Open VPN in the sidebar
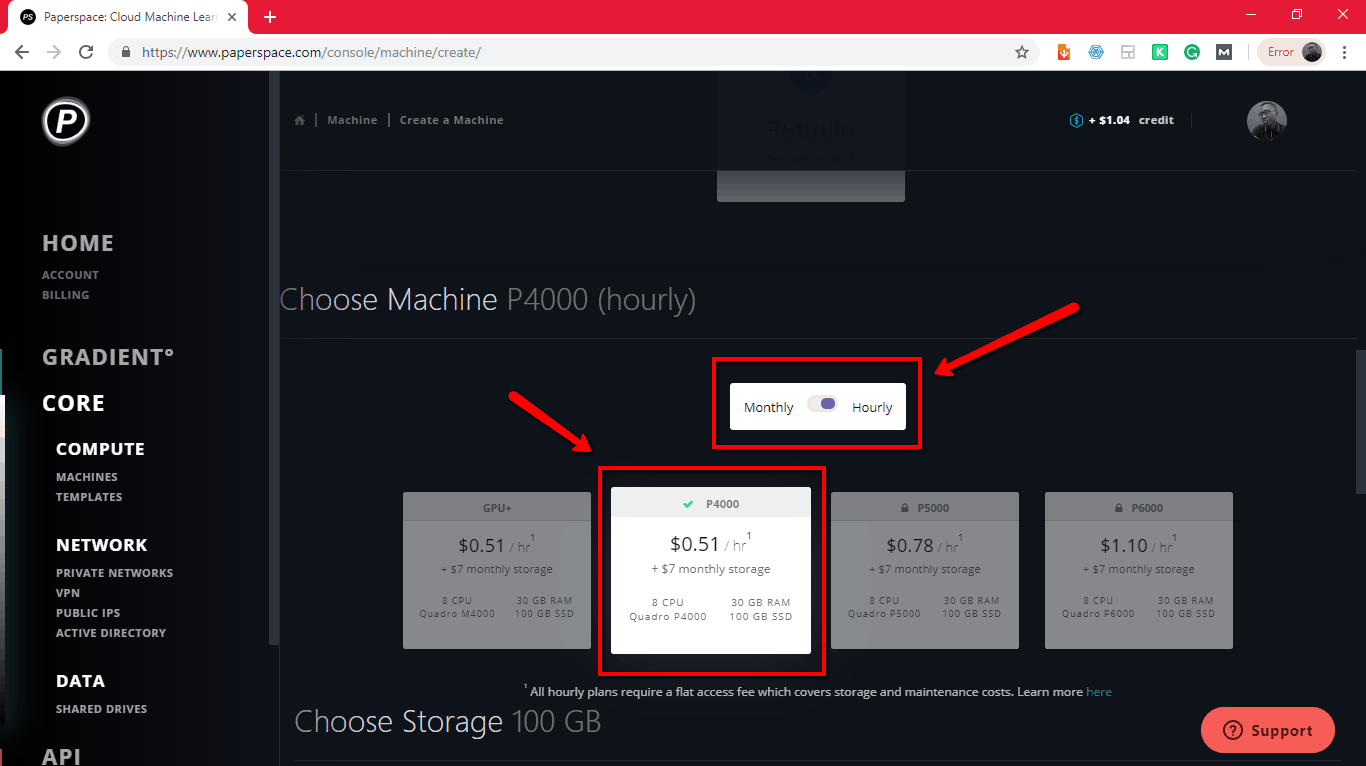Image resolution: width=1366 pixels, height=766 pixels. click(68, 593)
